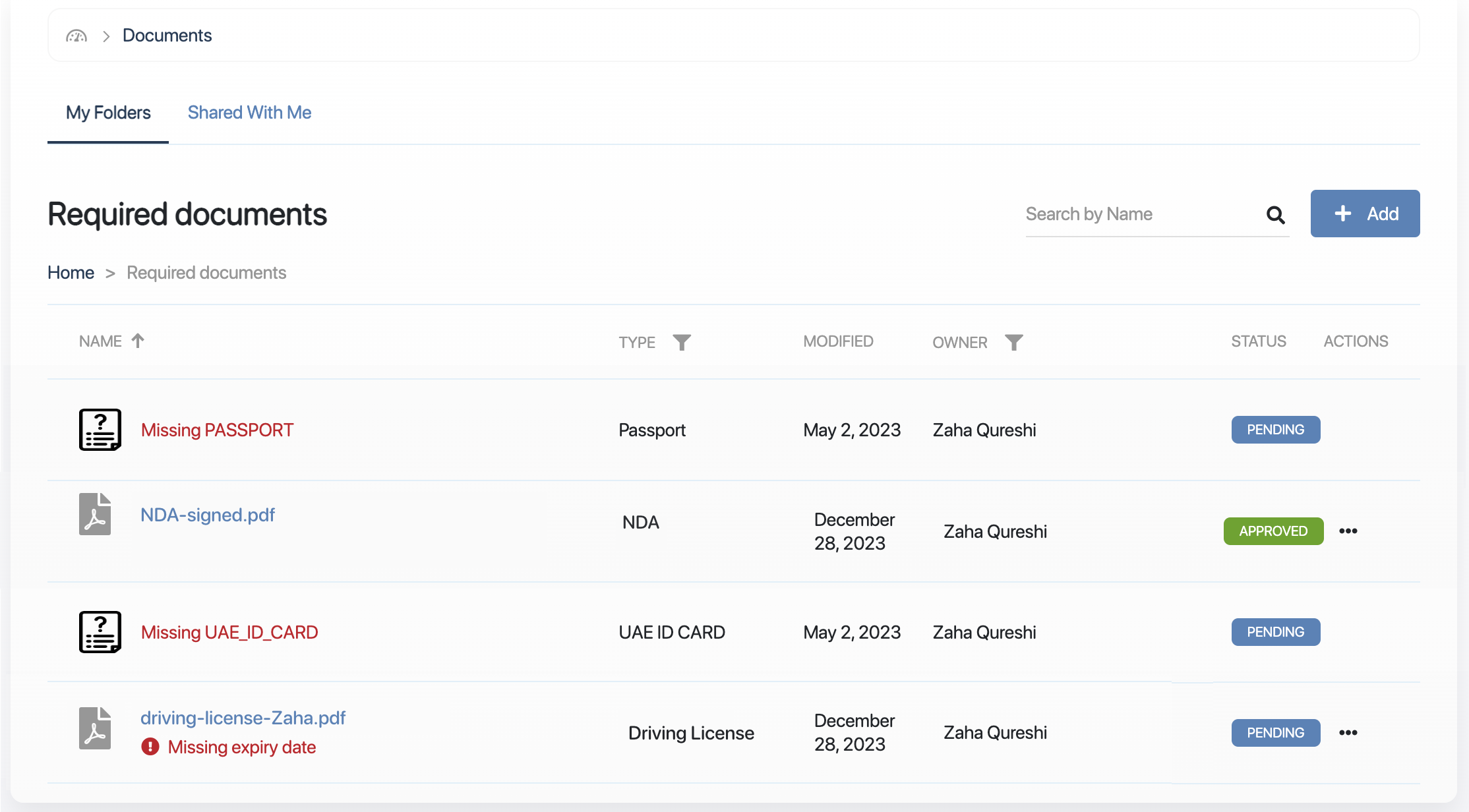Screen dimensions: 1469x812
Task: Open actions menu for NDA-signed.pdf
Action: pos(1348,531)
